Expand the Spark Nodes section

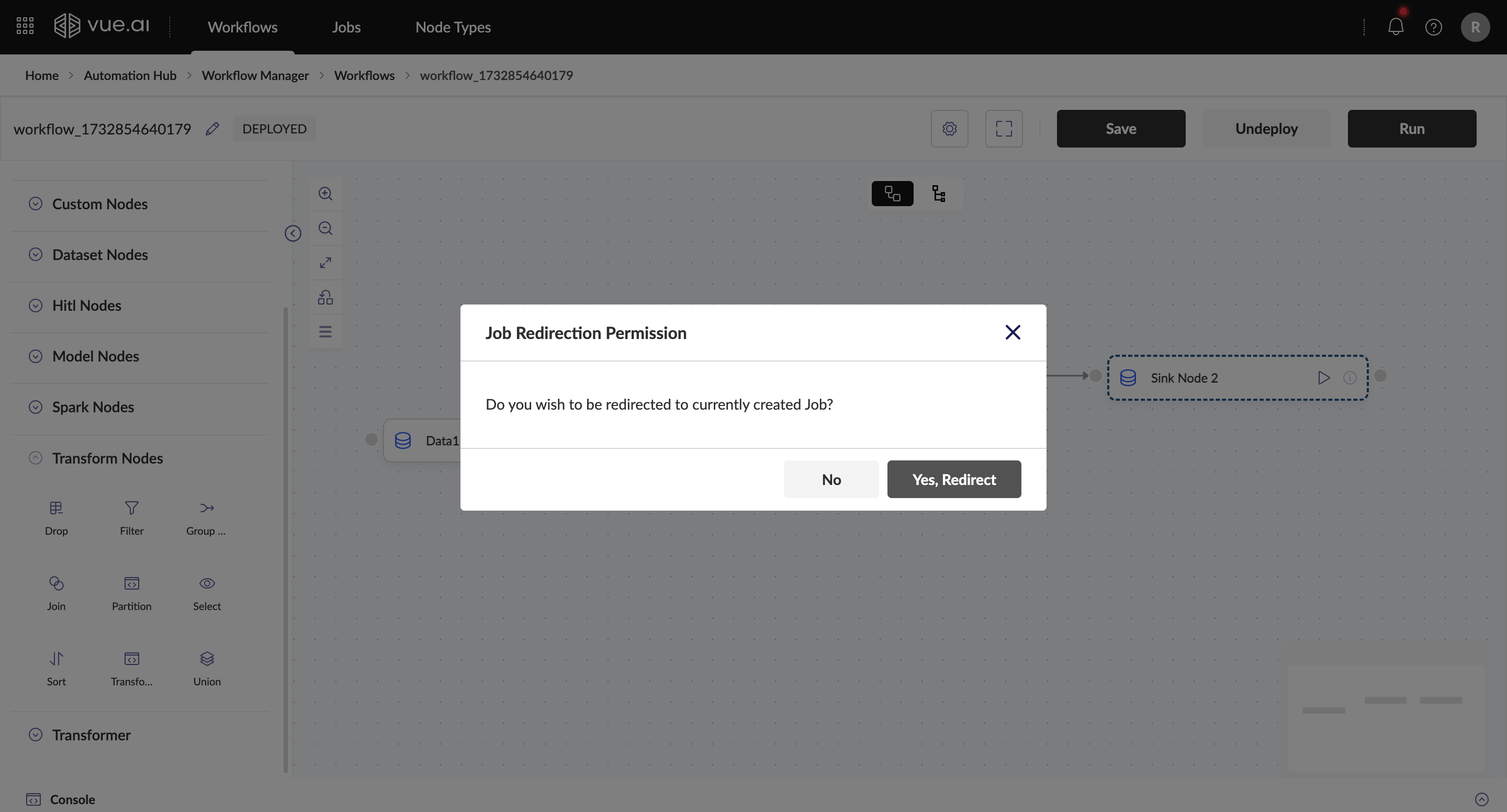36,407
